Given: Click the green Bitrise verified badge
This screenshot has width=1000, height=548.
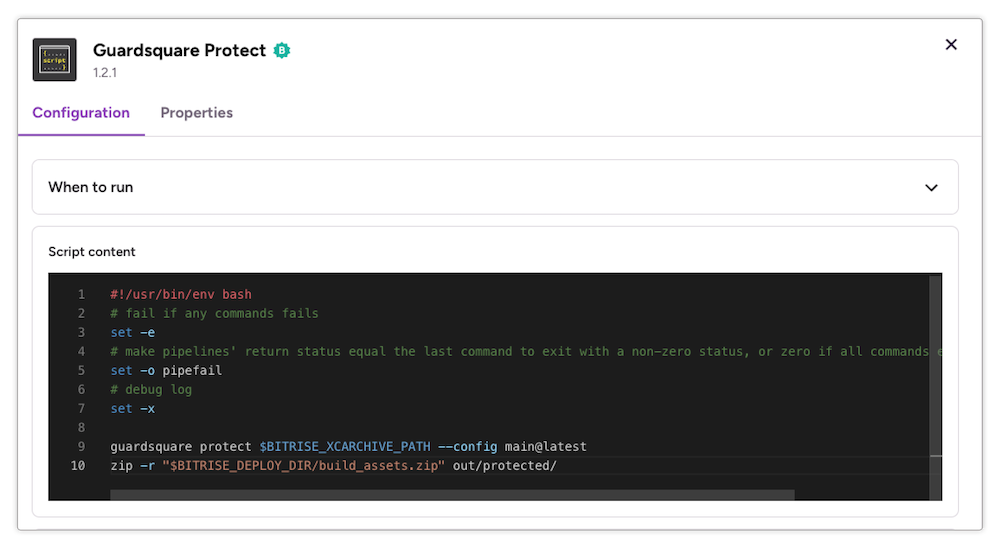Looking at the screenshot, I should [x=282, y=50].
